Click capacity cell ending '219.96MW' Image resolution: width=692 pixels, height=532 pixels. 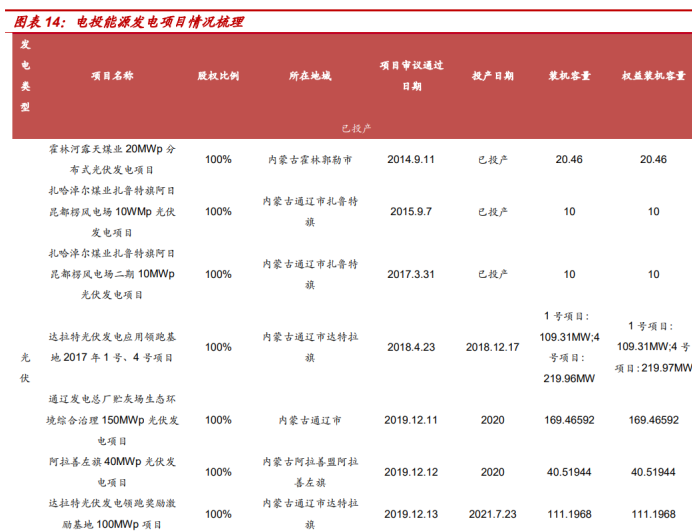pos(569,347)
